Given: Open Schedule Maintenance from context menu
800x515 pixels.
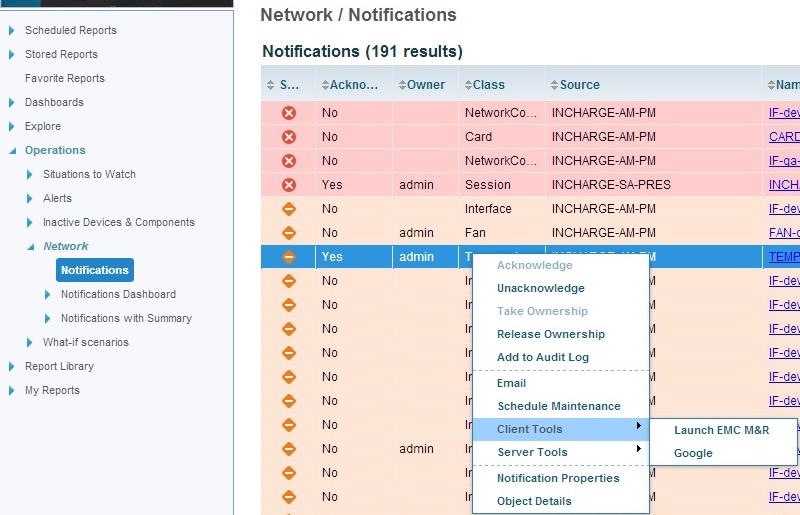Looking at the screenshot, I should click(x=559, y=406).
